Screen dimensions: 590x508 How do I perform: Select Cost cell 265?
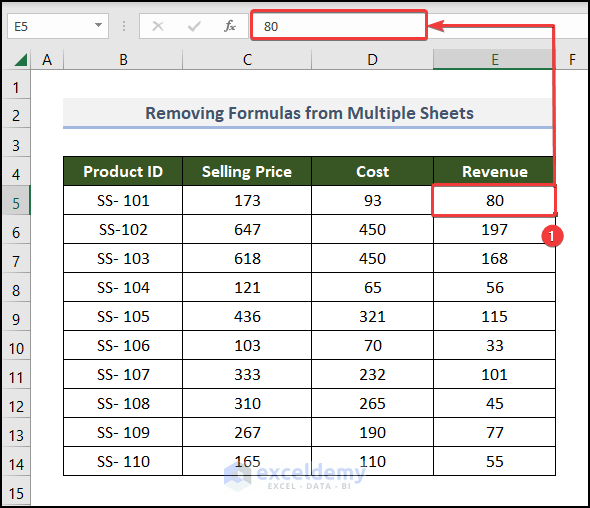[x=373, y=403]
